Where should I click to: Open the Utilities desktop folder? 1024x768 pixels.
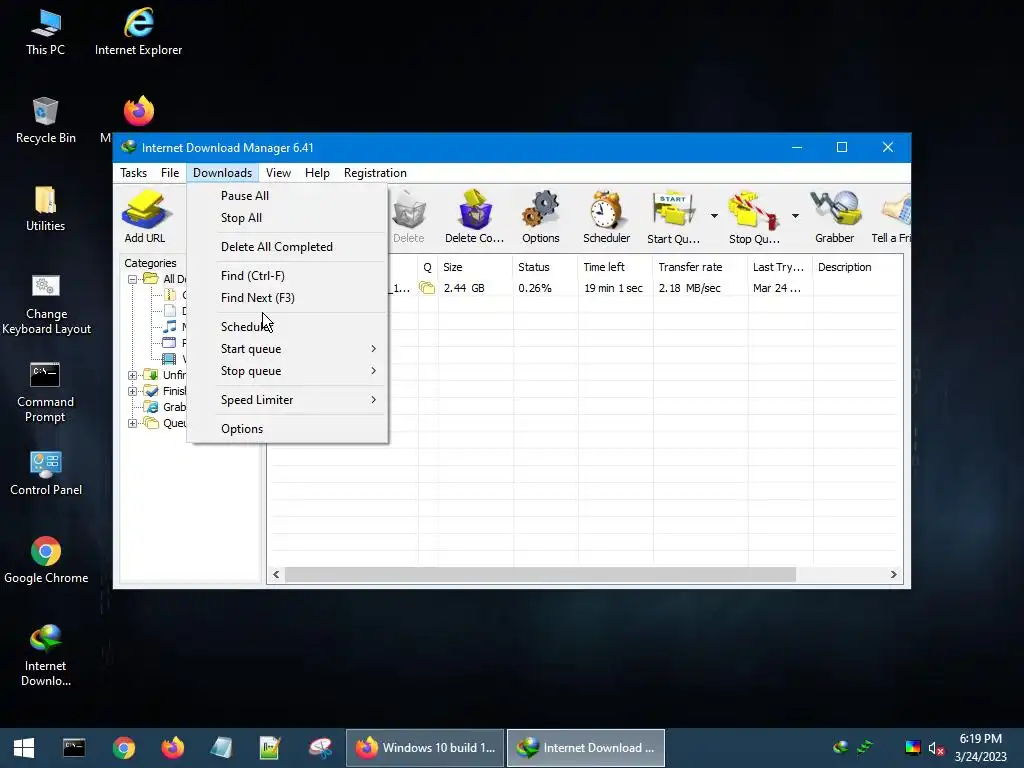click(46, 208)
